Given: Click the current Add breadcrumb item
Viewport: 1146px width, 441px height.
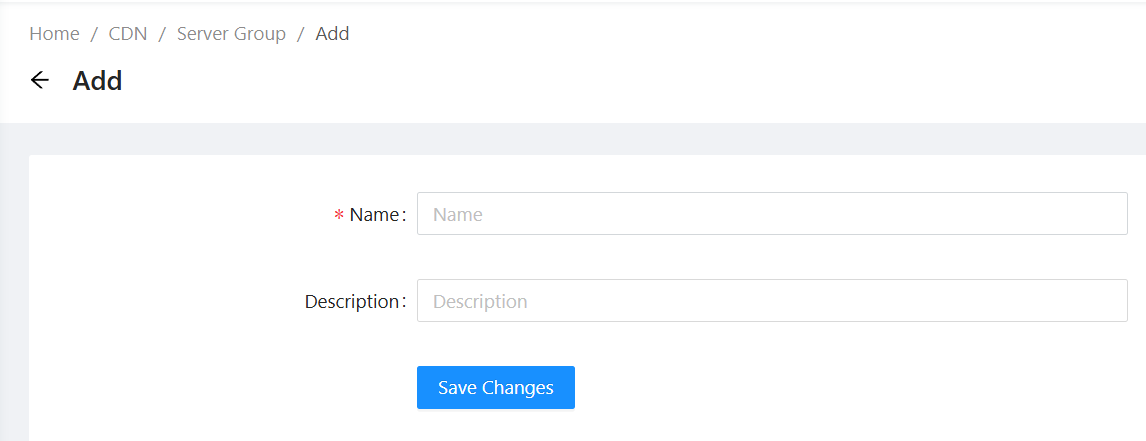Looking at the screenshot, I should click(x=332, y=34).
